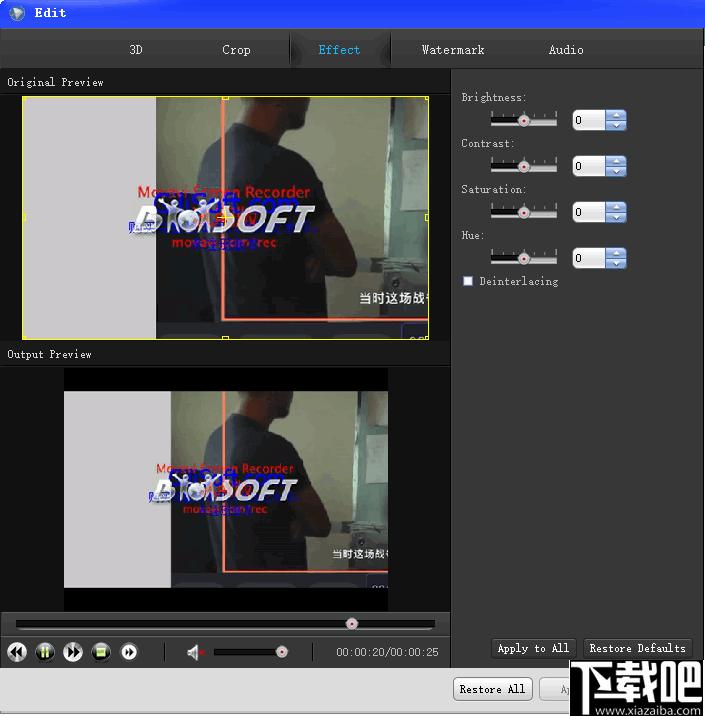Click the crop handle on top edge

coord(226,97)
